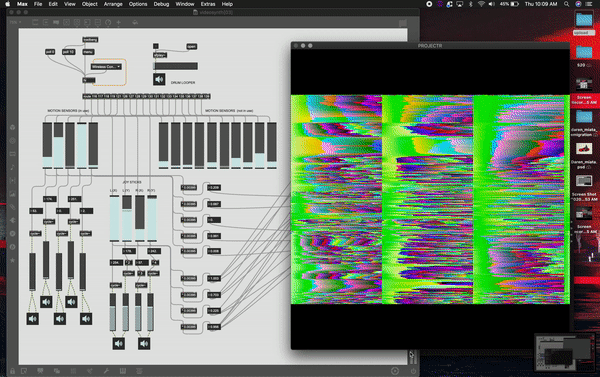
Task: Click the menu message box
Action: coord(88,52)
